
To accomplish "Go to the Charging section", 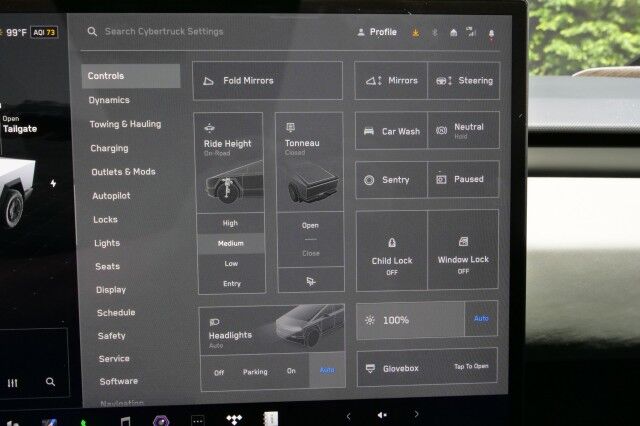I will tap(109, 148).
